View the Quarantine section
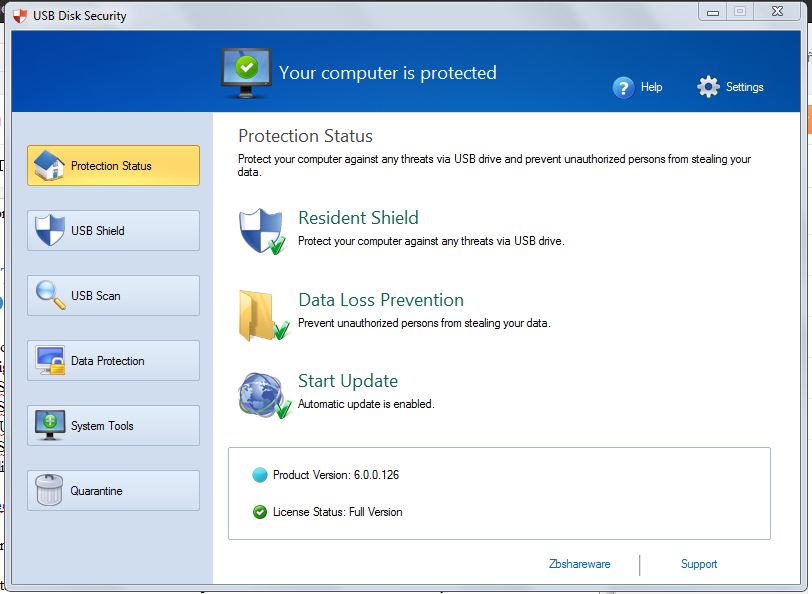 pyautogui.click(x=113, y=490)
